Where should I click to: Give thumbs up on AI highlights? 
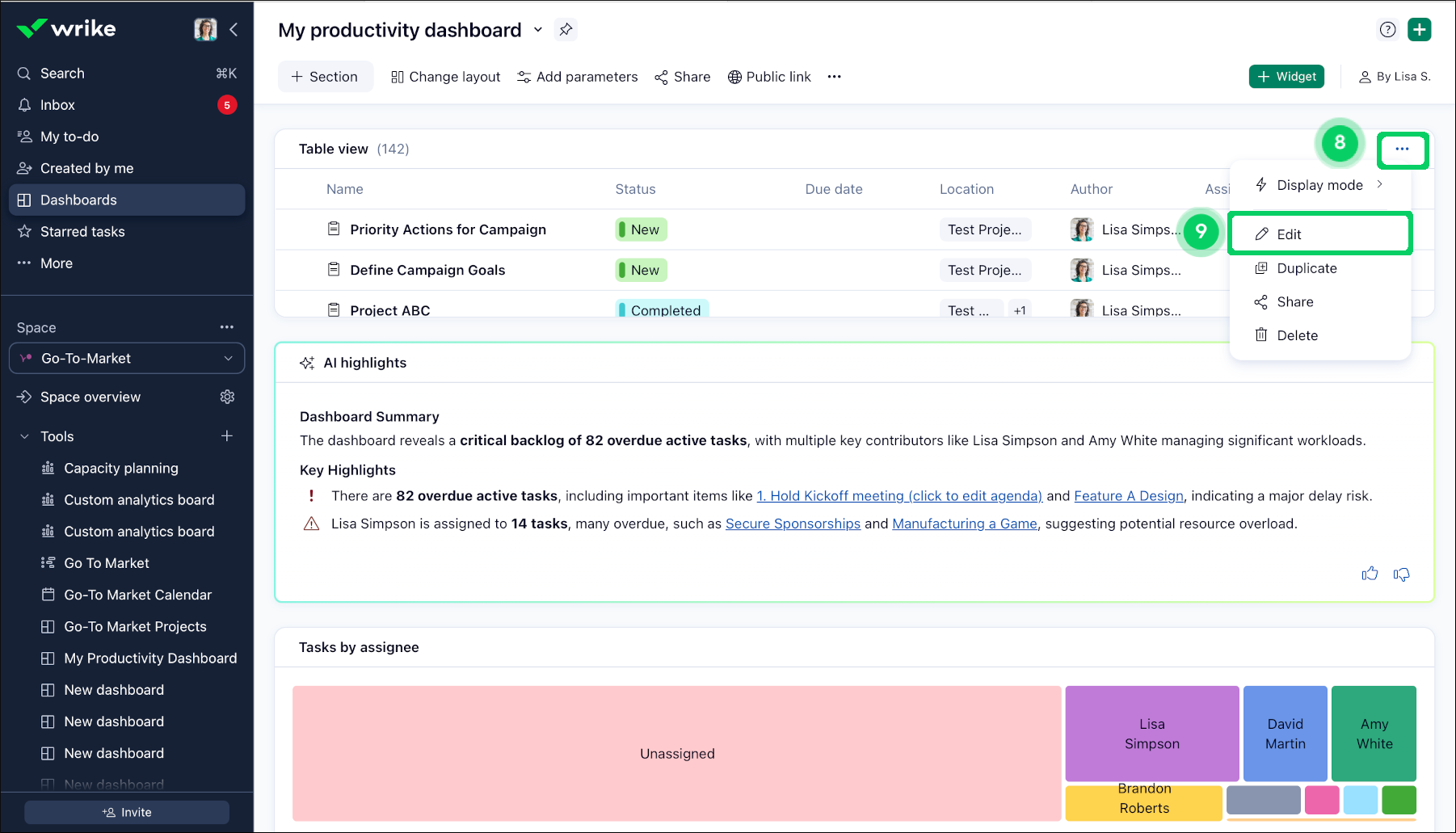1370,574
